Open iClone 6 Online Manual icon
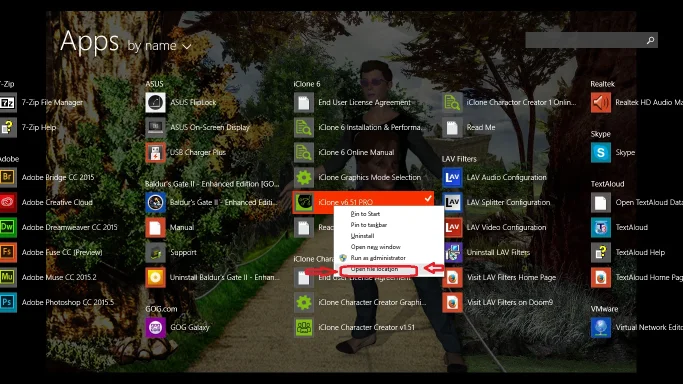The image size is (683, 384). coord(304,152)
